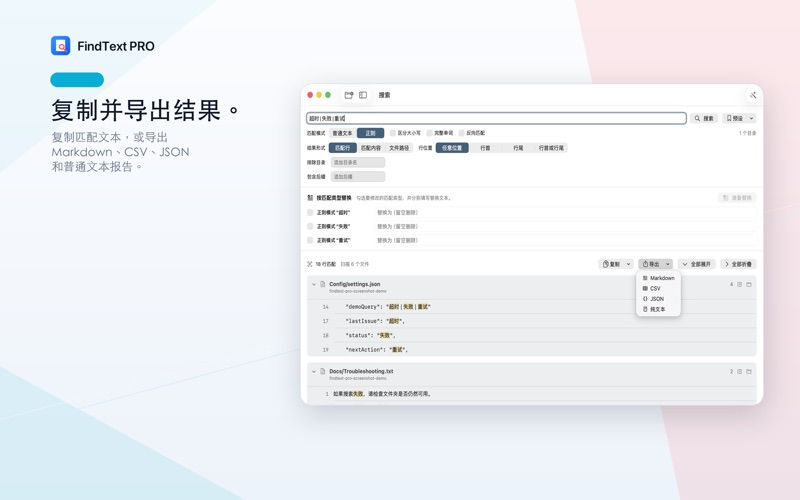Collapse the Docs/Troubleshooting.txt result group
The image size is (800, 500).
[x=314, y=371]
